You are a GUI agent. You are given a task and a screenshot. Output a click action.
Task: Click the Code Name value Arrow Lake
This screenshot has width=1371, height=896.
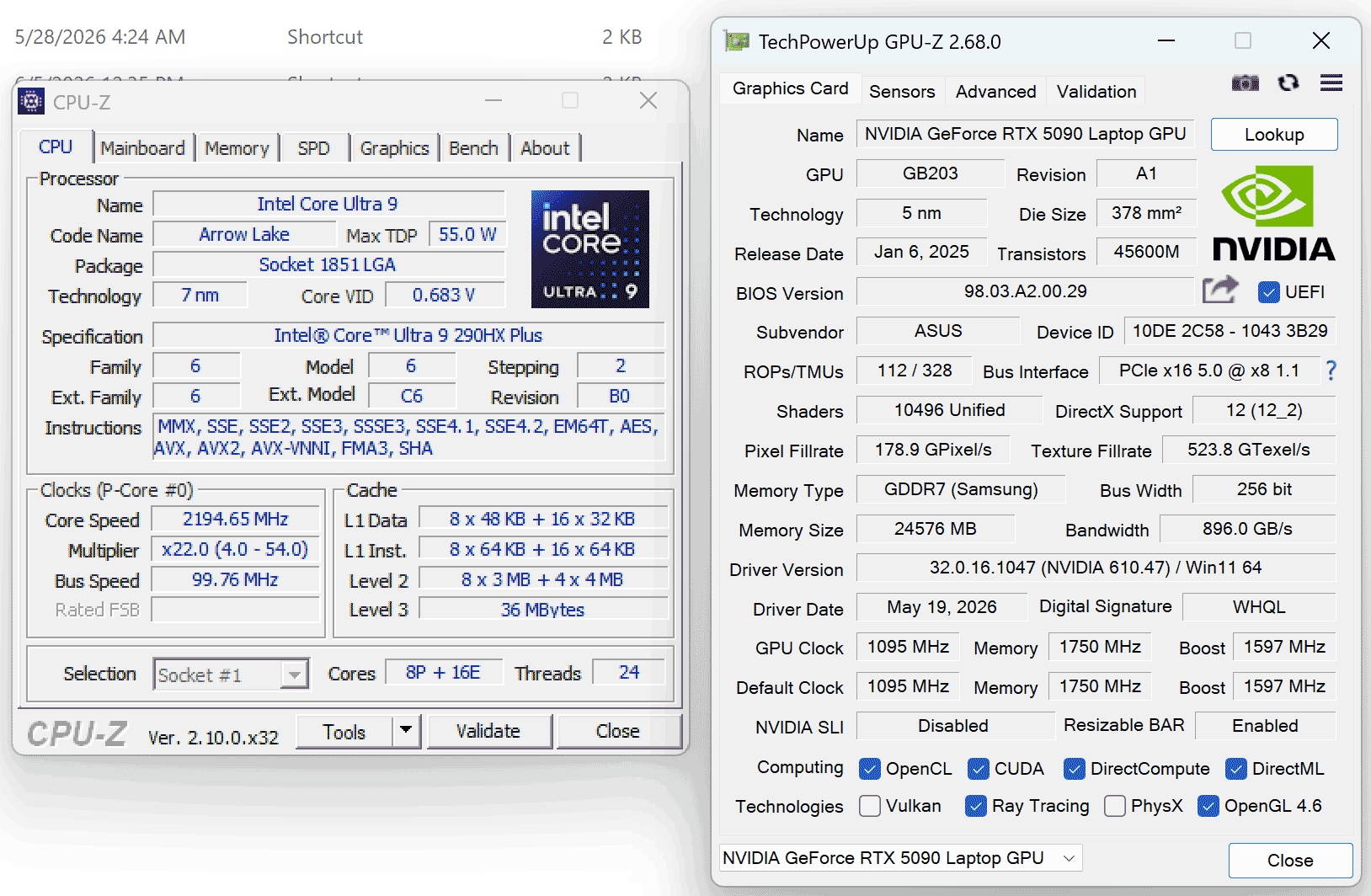244,234
